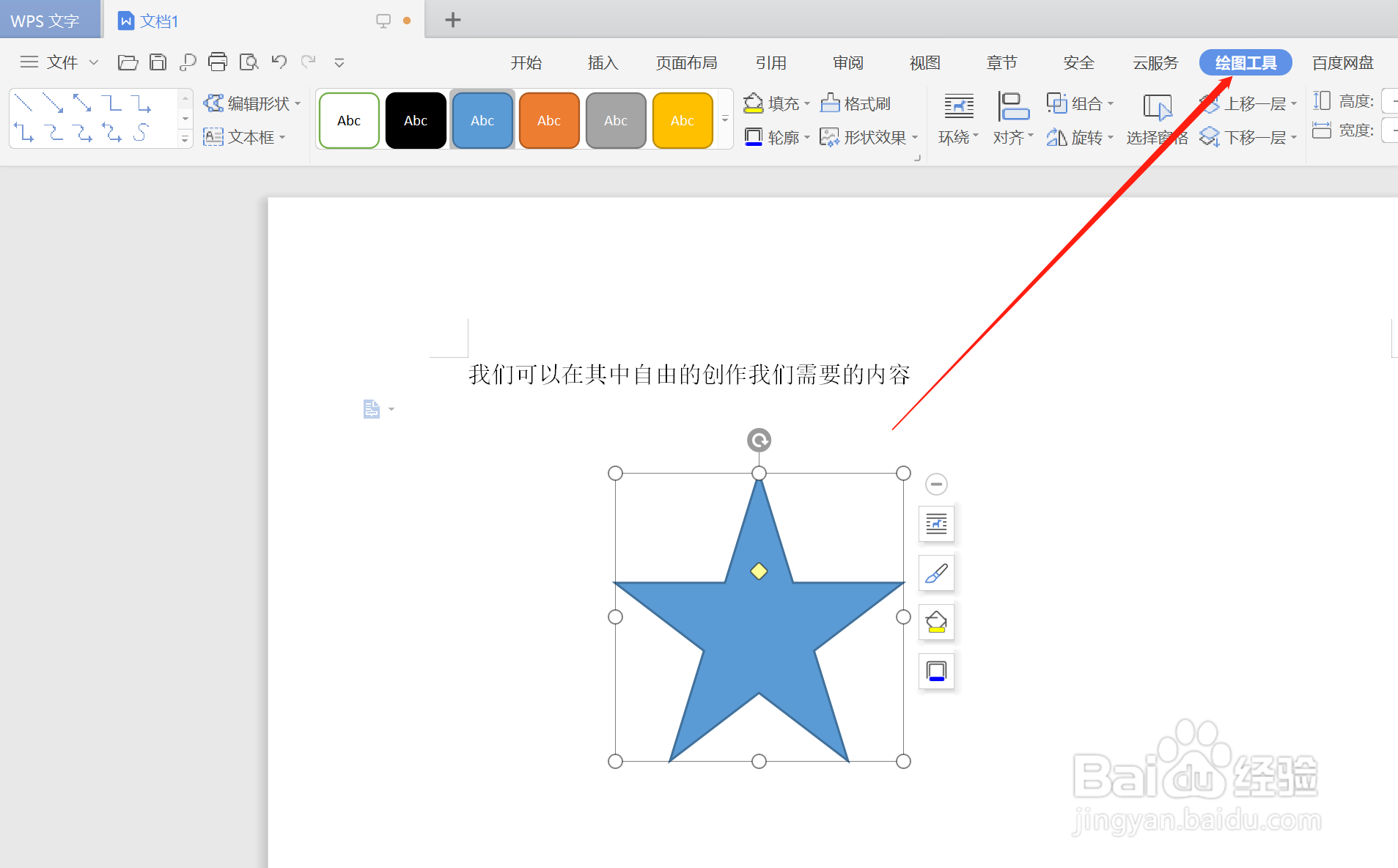This screenshot has height=868, width=1398.
Task: Open the 绘图工具 ribbon tab
Action: click(1244, 62)
